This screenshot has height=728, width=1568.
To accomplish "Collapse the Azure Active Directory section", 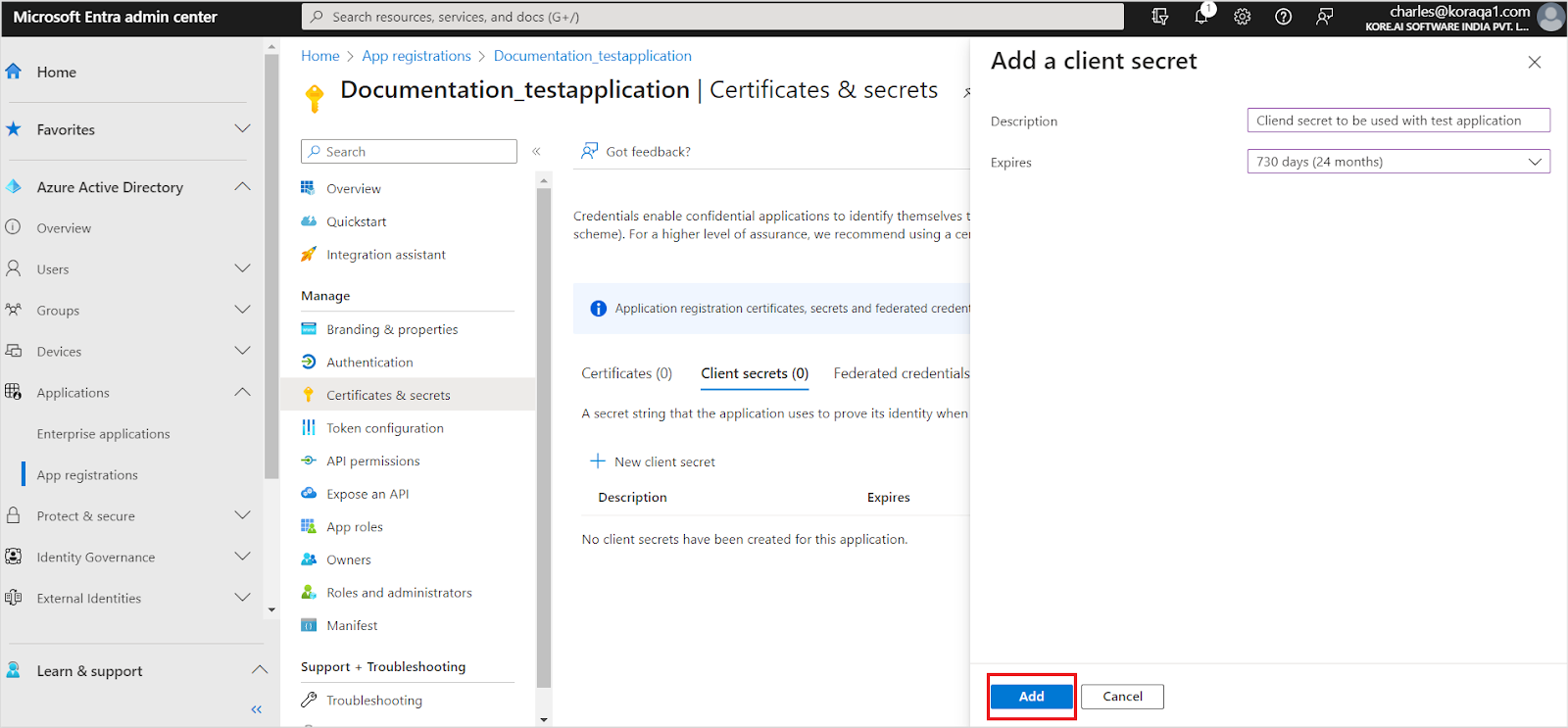I will point(242,187).
